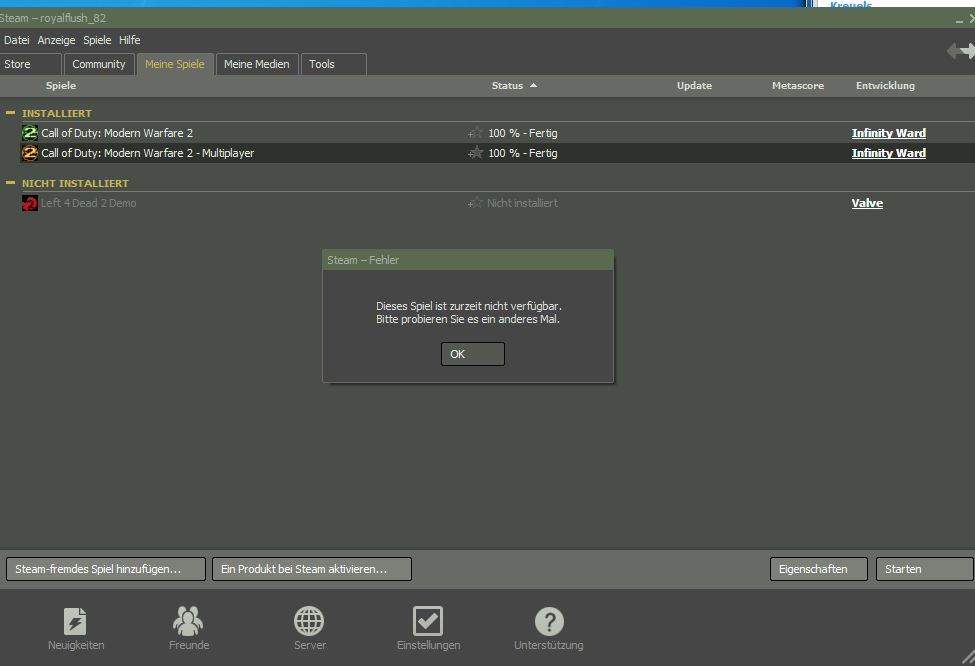
Task: Open Infinity Ward link for Modern Warfare 2
Action: point(889,133)
